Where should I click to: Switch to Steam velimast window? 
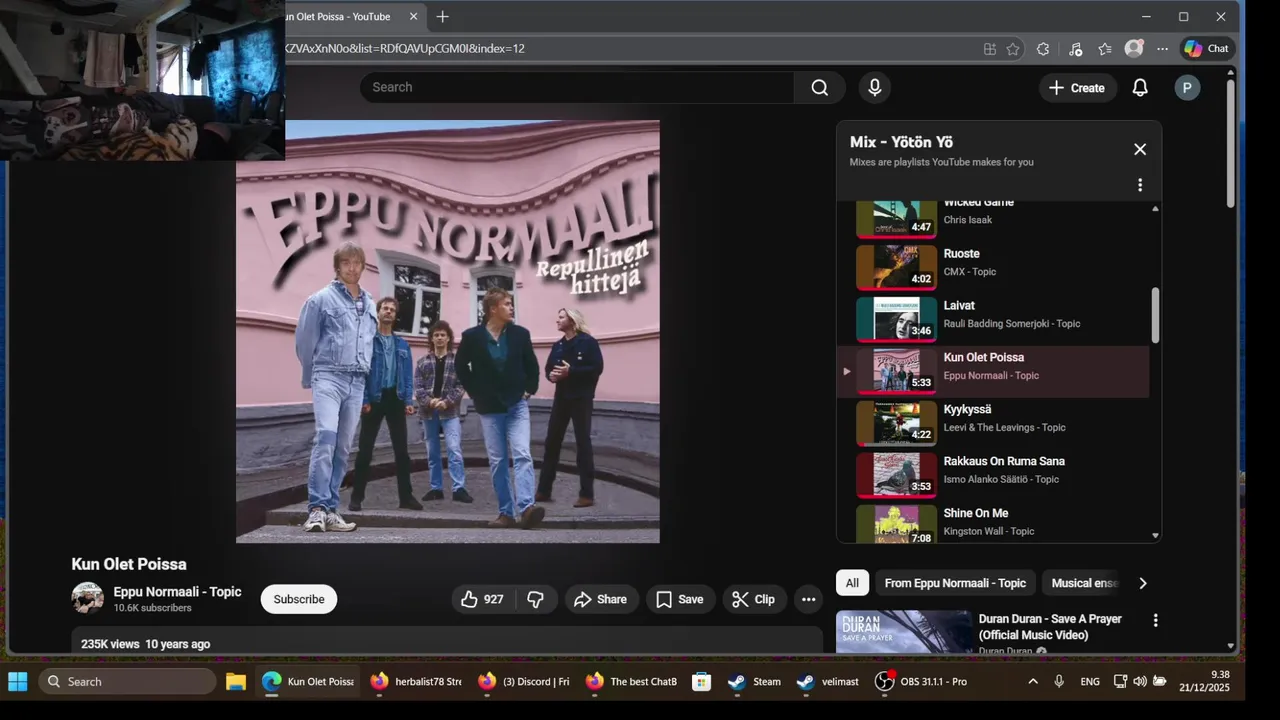click(x=828, y=681)
